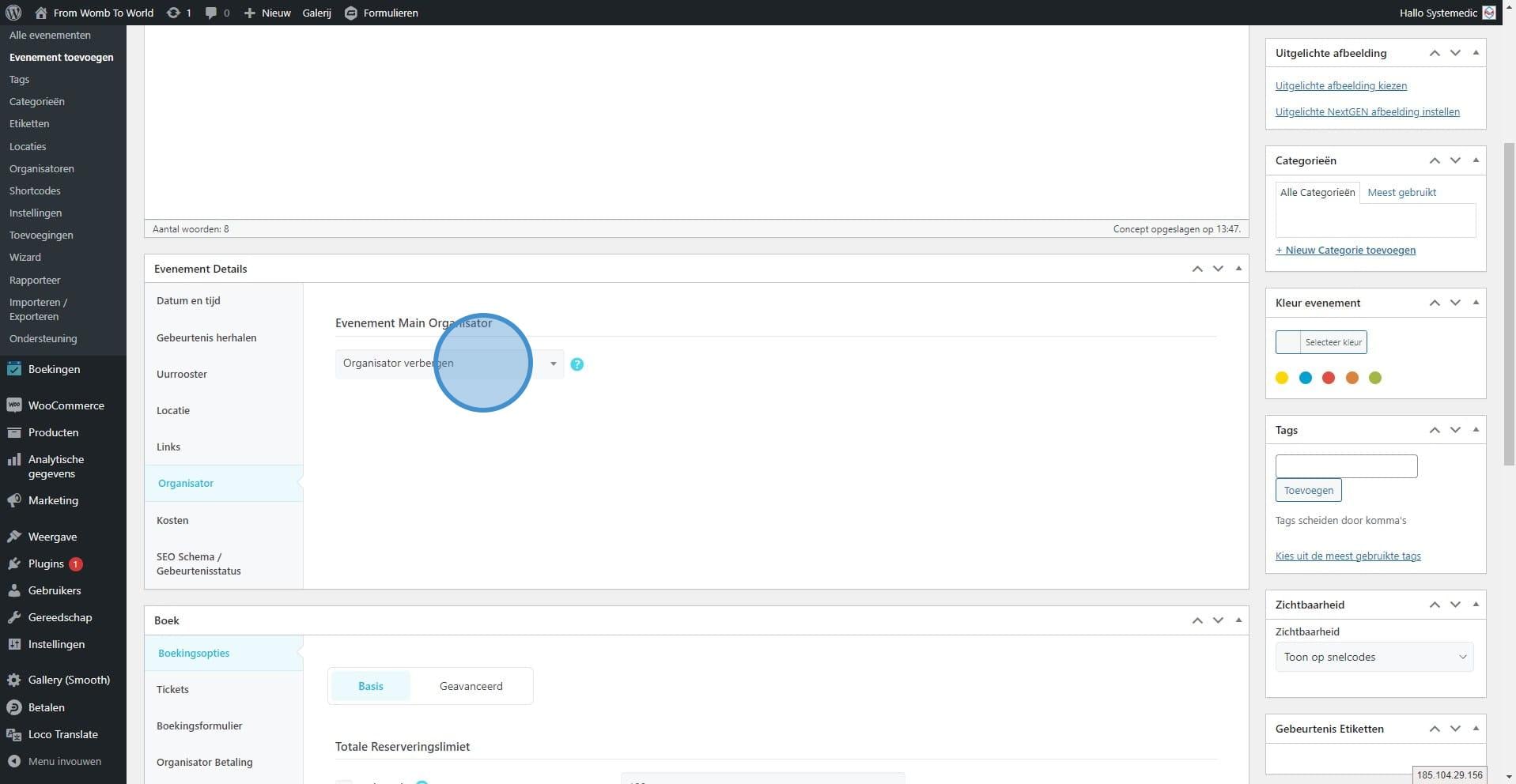
Task: Select the Kosten tab
Action: pyautogui.click(x=172, y=520)
